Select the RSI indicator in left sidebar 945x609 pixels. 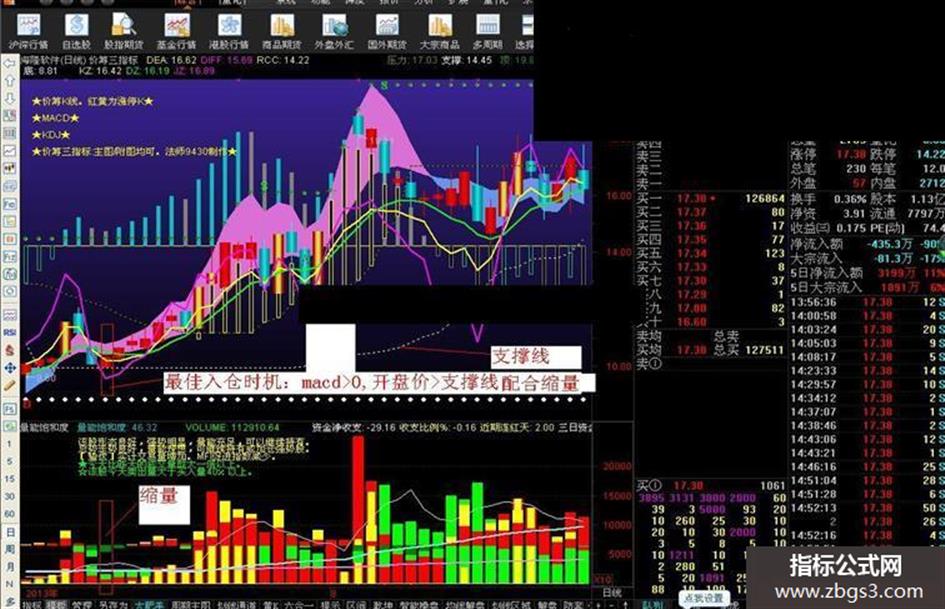10,332
